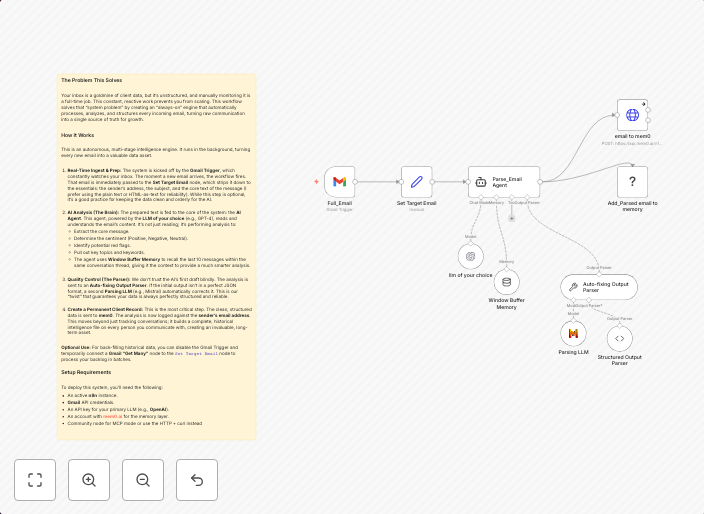Open the Parse_Email Agent node
The width and height of the screenshot is (704, 514).
click(x=504, y=182)
